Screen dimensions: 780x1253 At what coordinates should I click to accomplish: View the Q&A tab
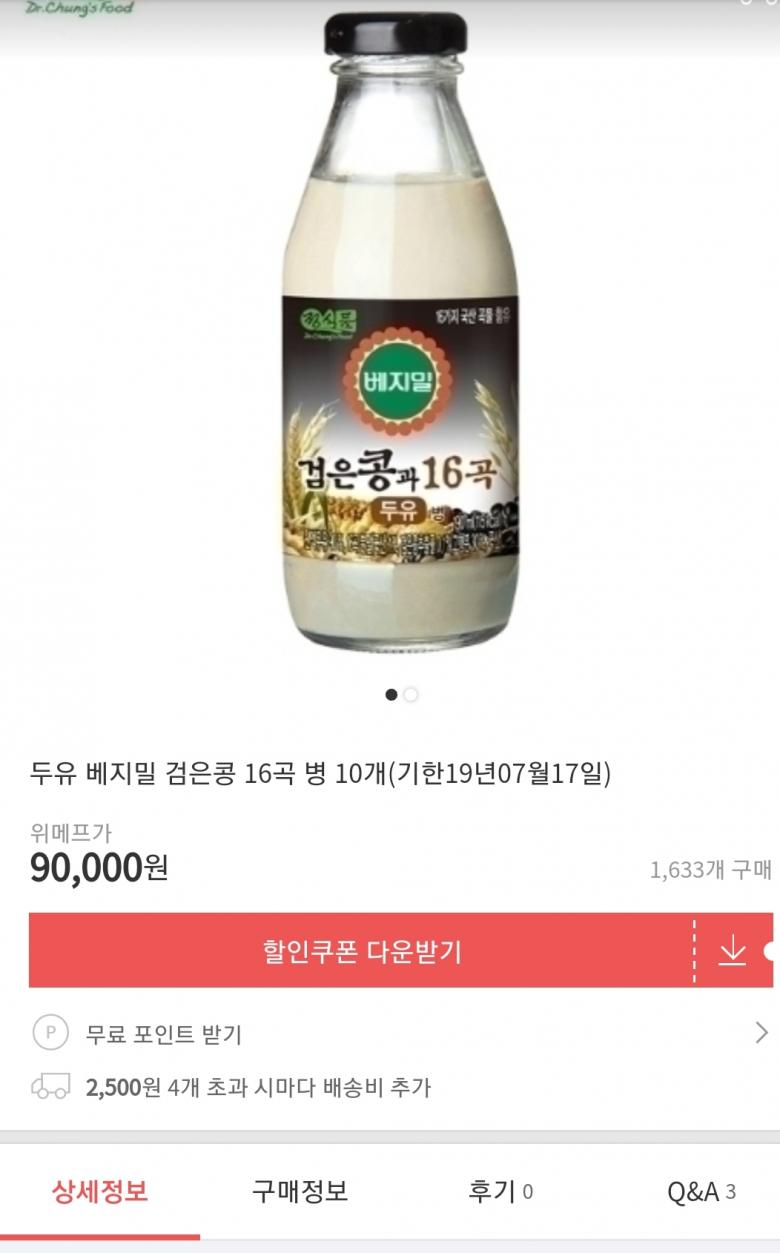click(701, 1192)
